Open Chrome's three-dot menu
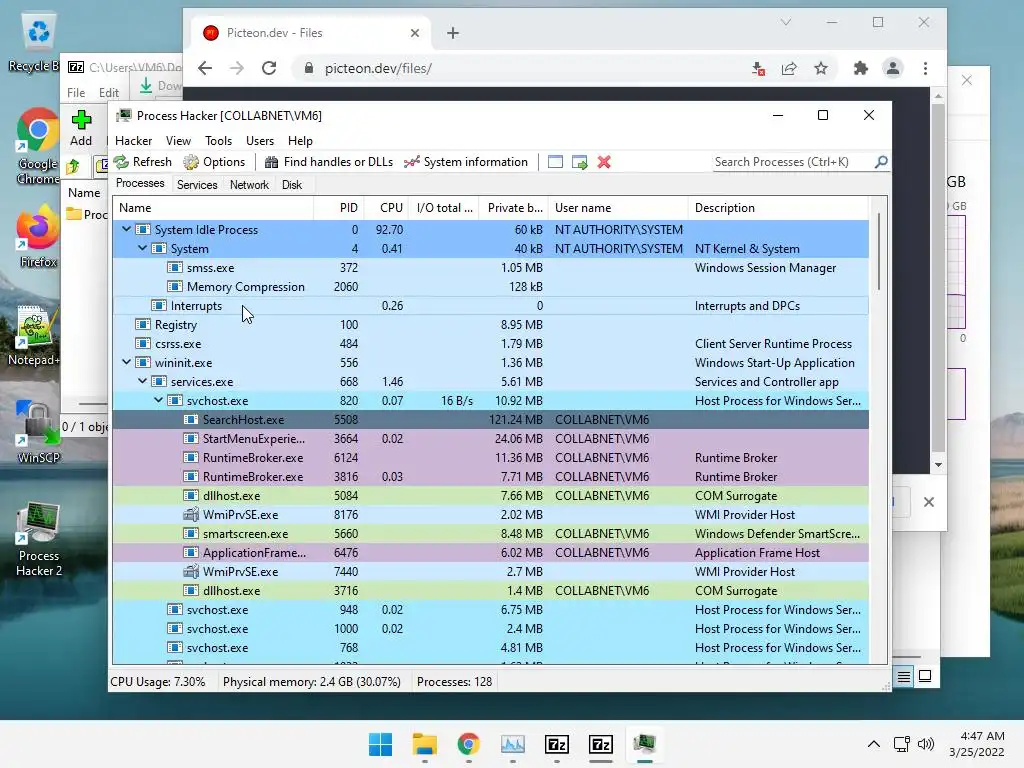The image size is (1024, 768). pos(925,68)
